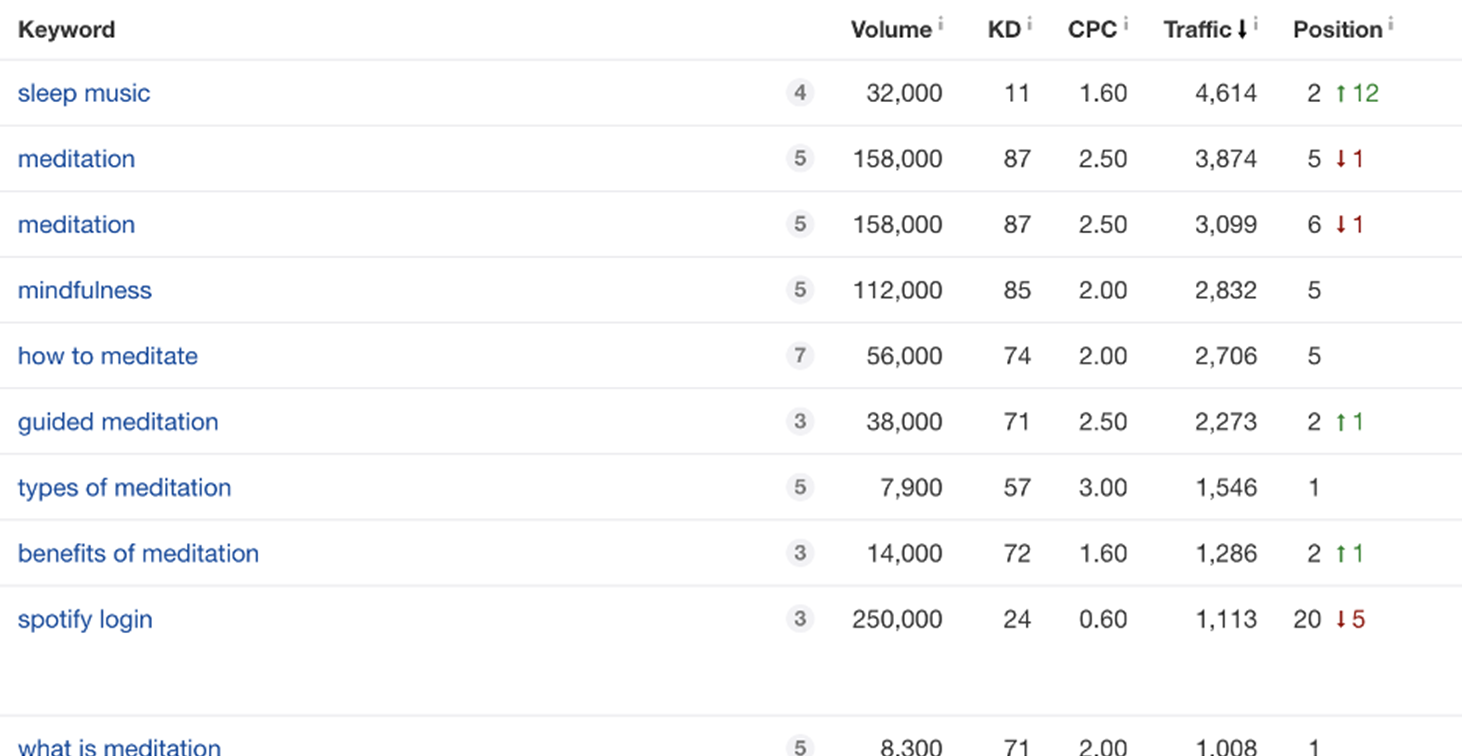Select the guided meditation keyword link
The height and width of the screenshot is (756, 1462).
click(x=118, y=422)
